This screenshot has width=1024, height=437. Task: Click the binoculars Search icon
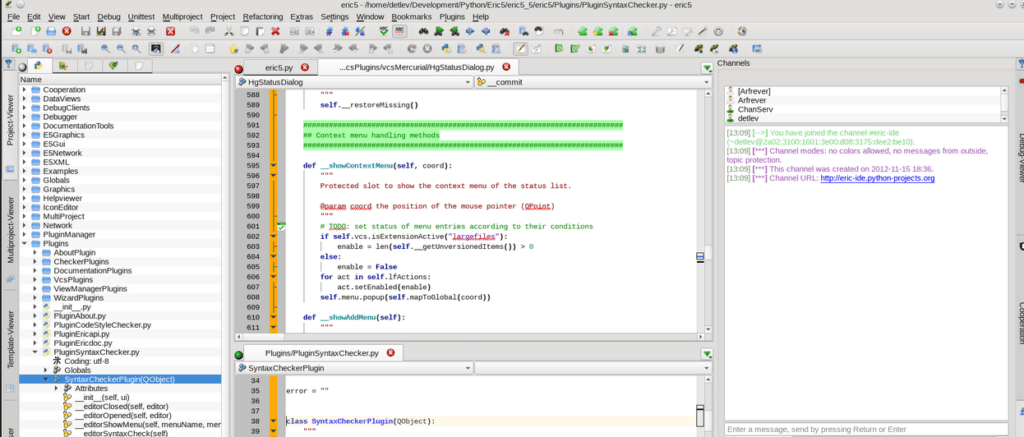424,31
